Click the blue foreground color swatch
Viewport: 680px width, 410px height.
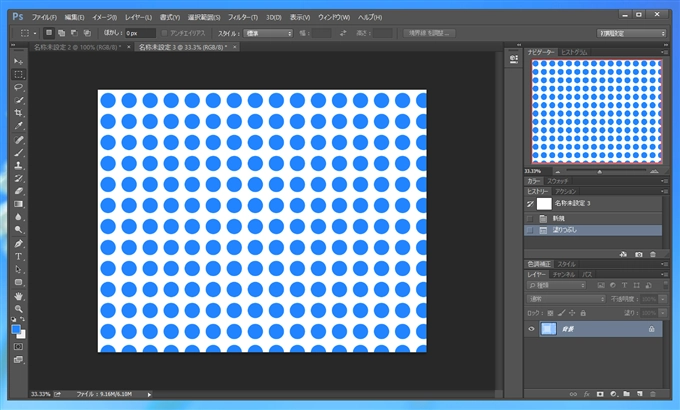click(x=16, y=329)
